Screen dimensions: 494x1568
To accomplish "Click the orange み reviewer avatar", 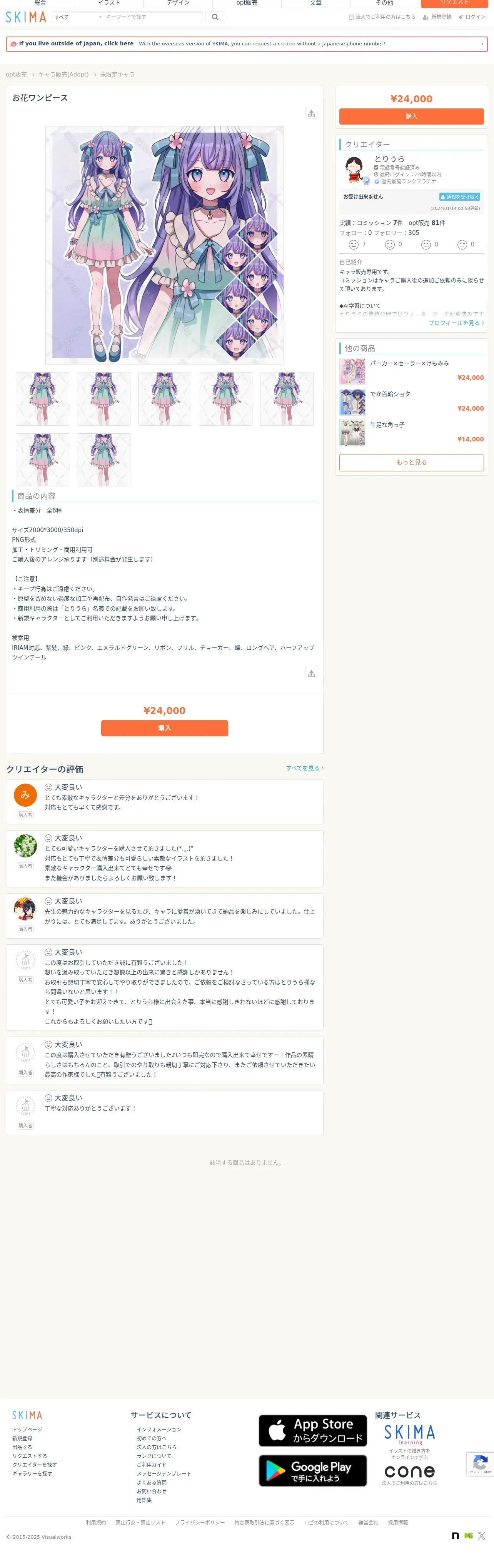I will pyautogui.click(x=25, y=795).
